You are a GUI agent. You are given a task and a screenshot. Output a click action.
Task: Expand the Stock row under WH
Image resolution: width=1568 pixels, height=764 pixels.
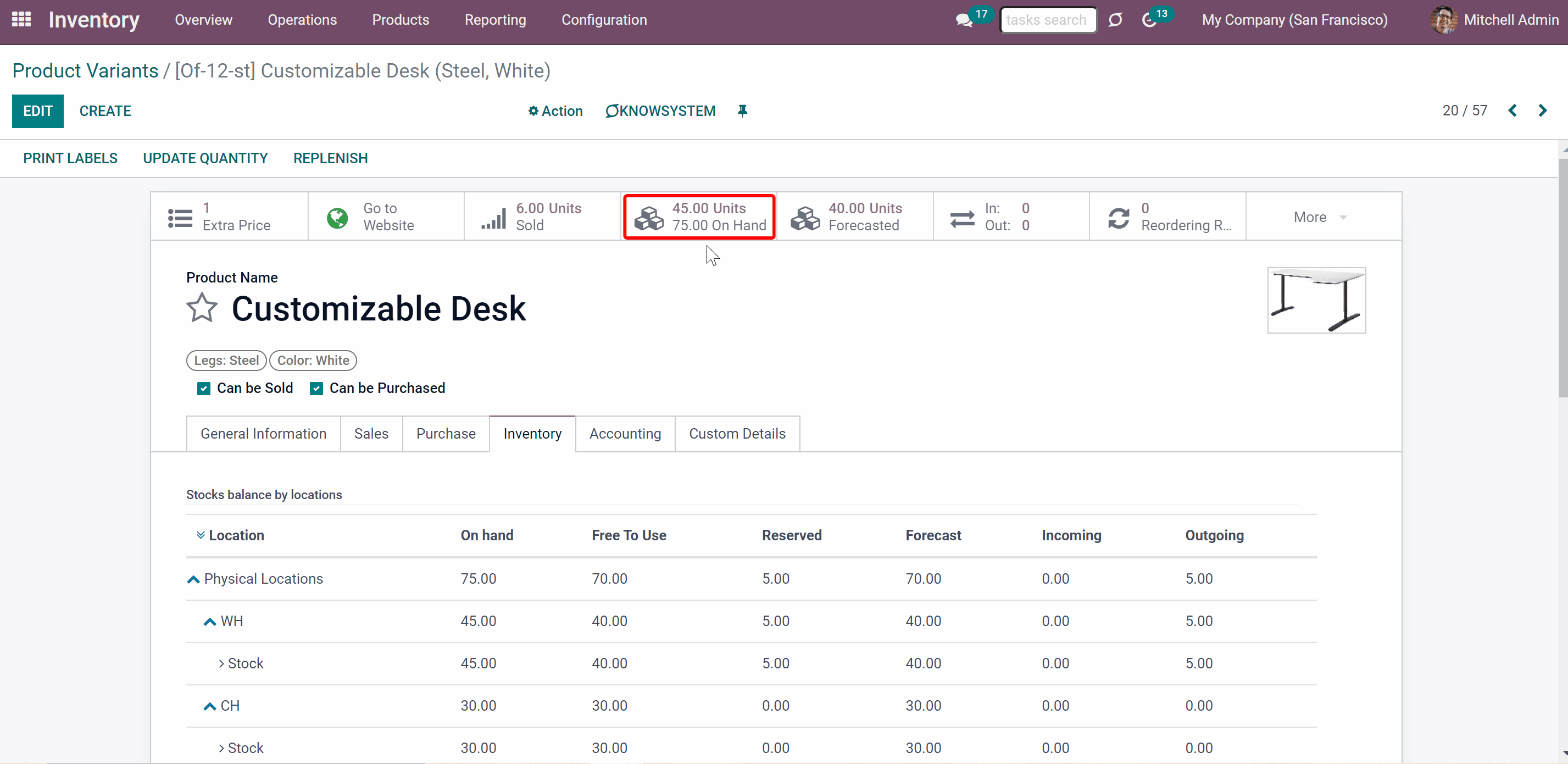point(221,663)
